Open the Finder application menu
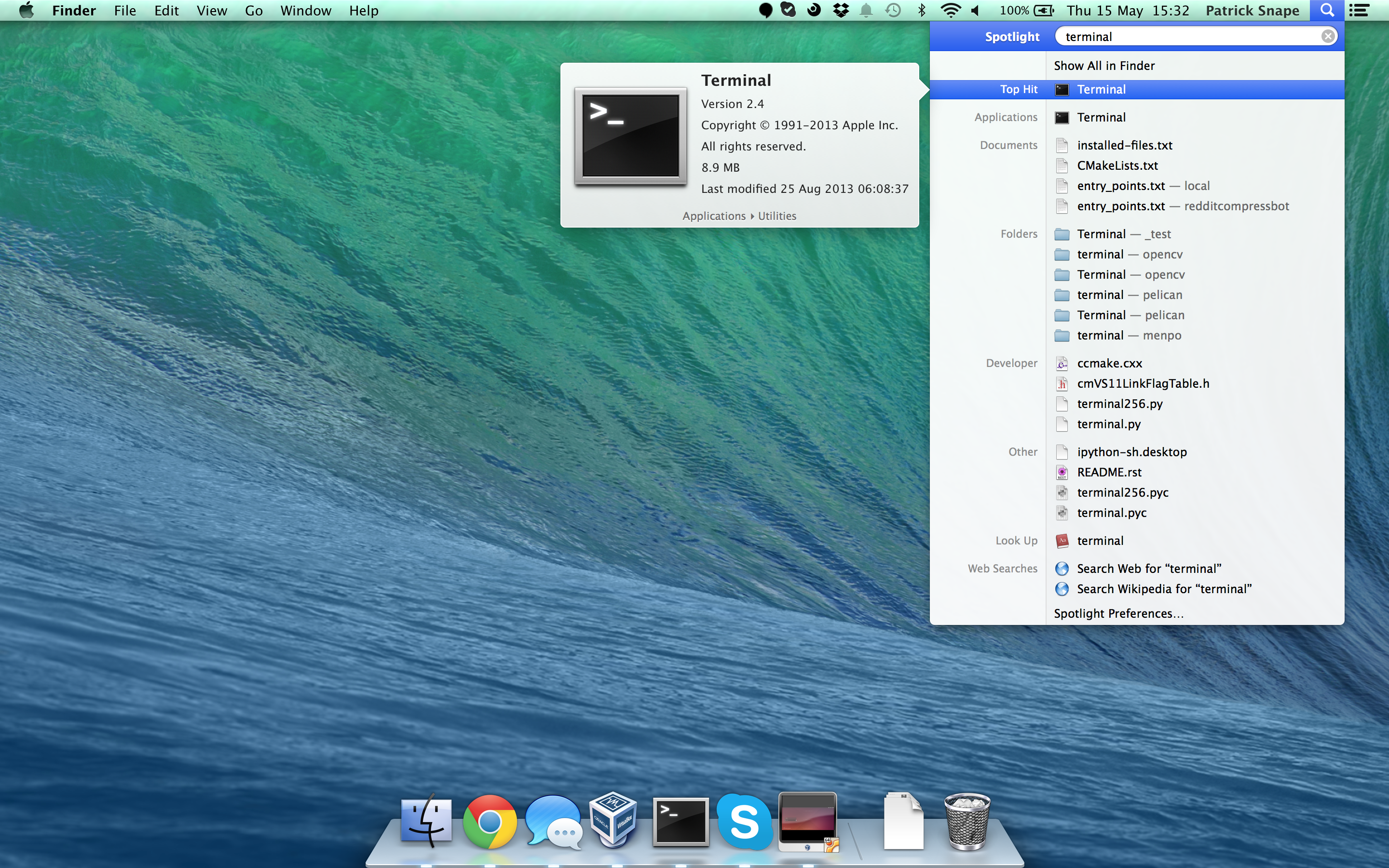 click(73, 10)
